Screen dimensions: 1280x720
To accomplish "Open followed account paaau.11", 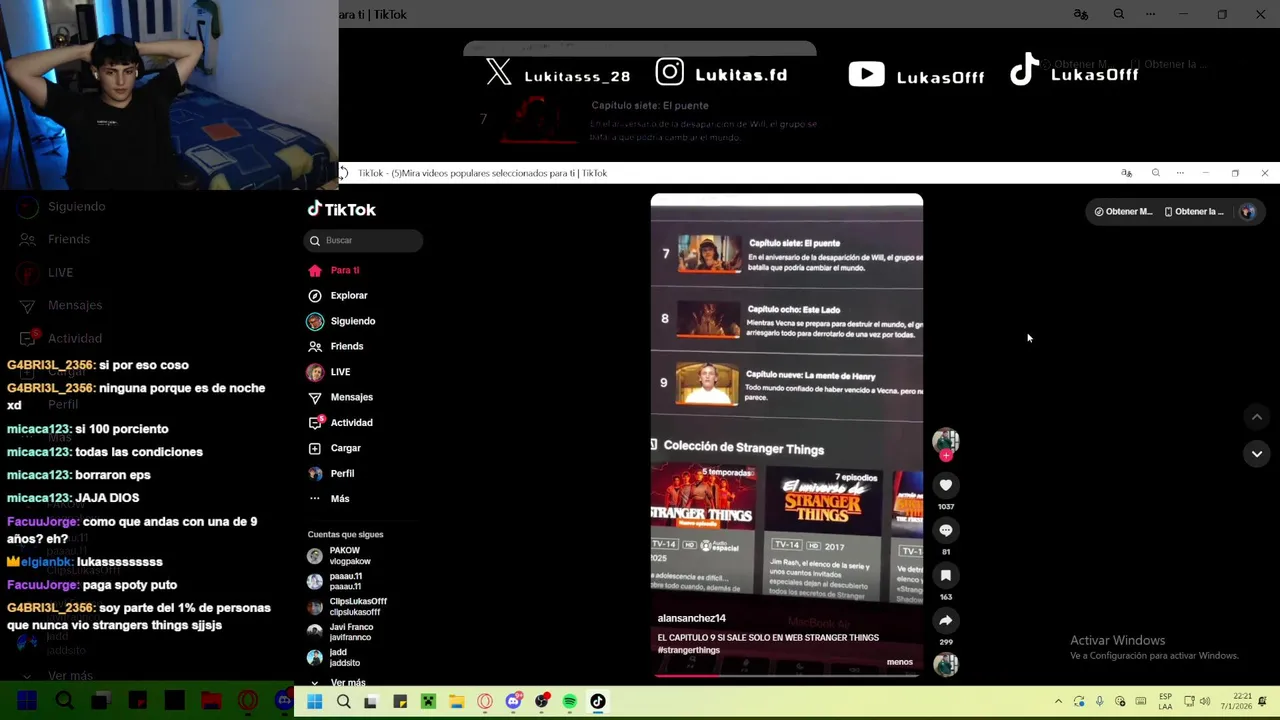I will pyautogui.click(x=335, y=581).
